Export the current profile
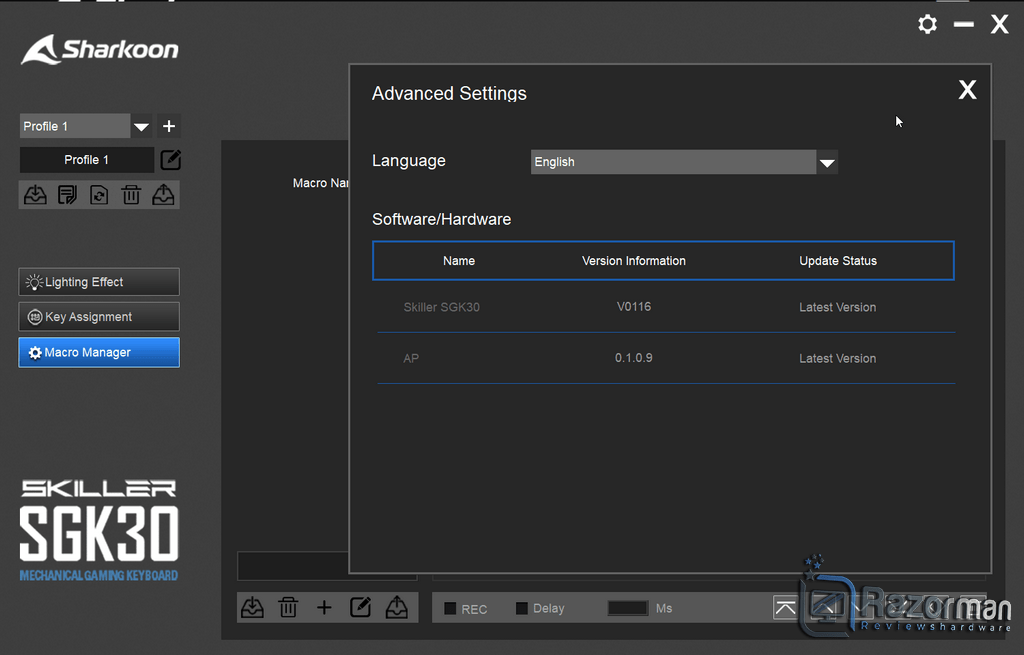 click(163, 195)
